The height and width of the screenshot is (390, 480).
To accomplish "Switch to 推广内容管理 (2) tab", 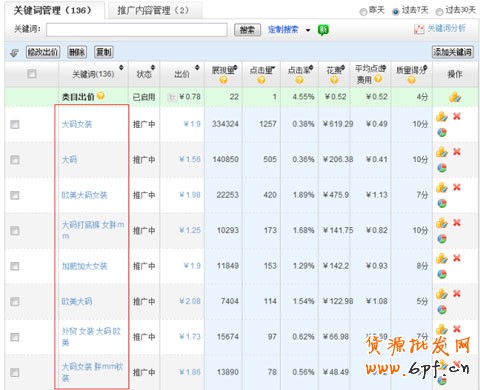I will click(153, 11).
